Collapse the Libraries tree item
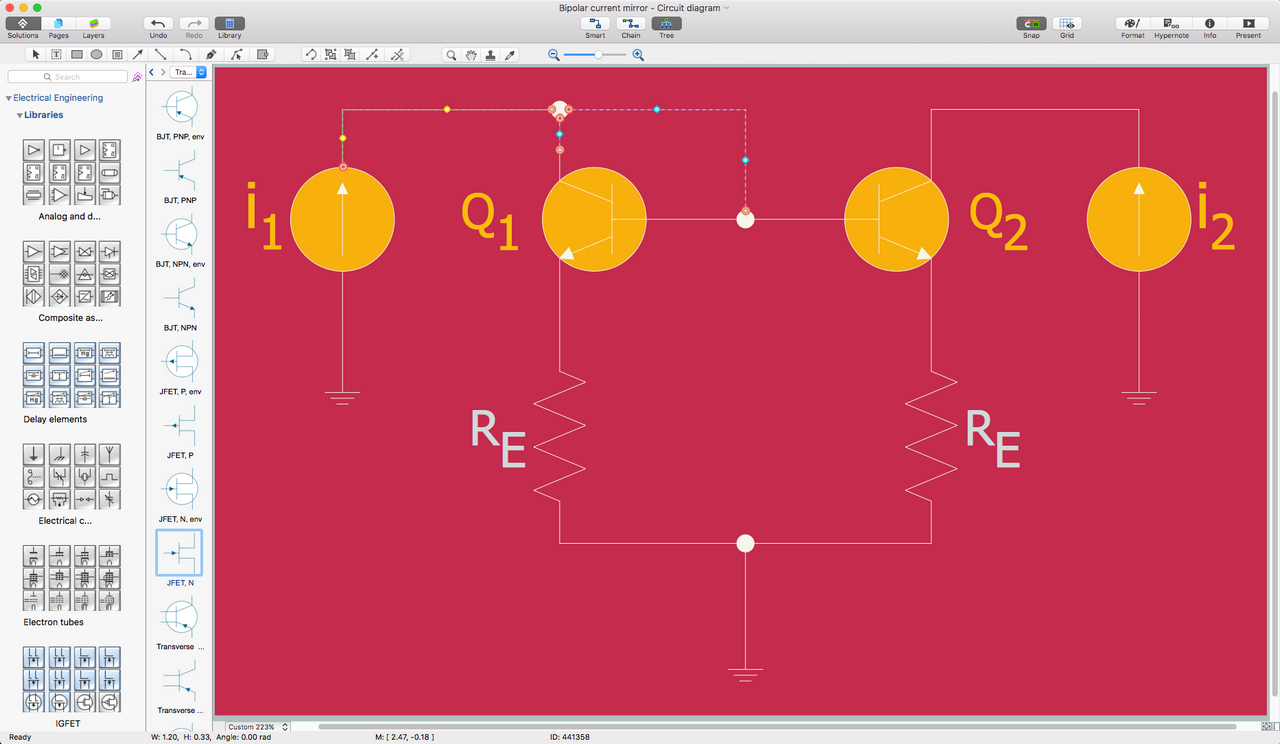This screenshot has height=744, width=1280. point(19,114)
